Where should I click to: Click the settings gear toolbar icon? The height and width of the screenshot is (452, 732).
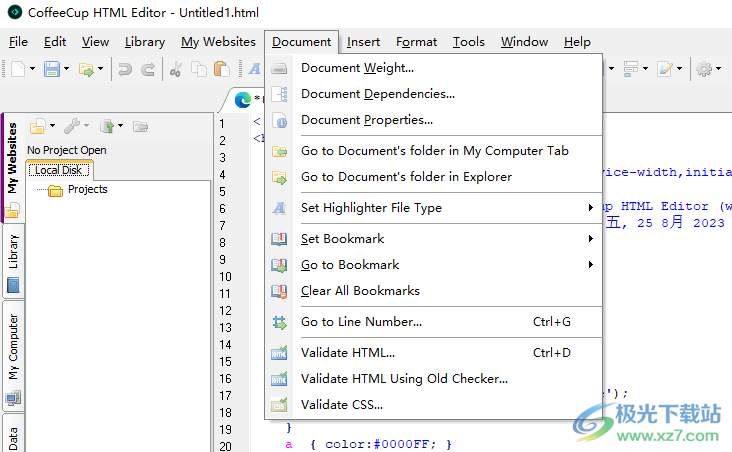click(x=704, y=69)
